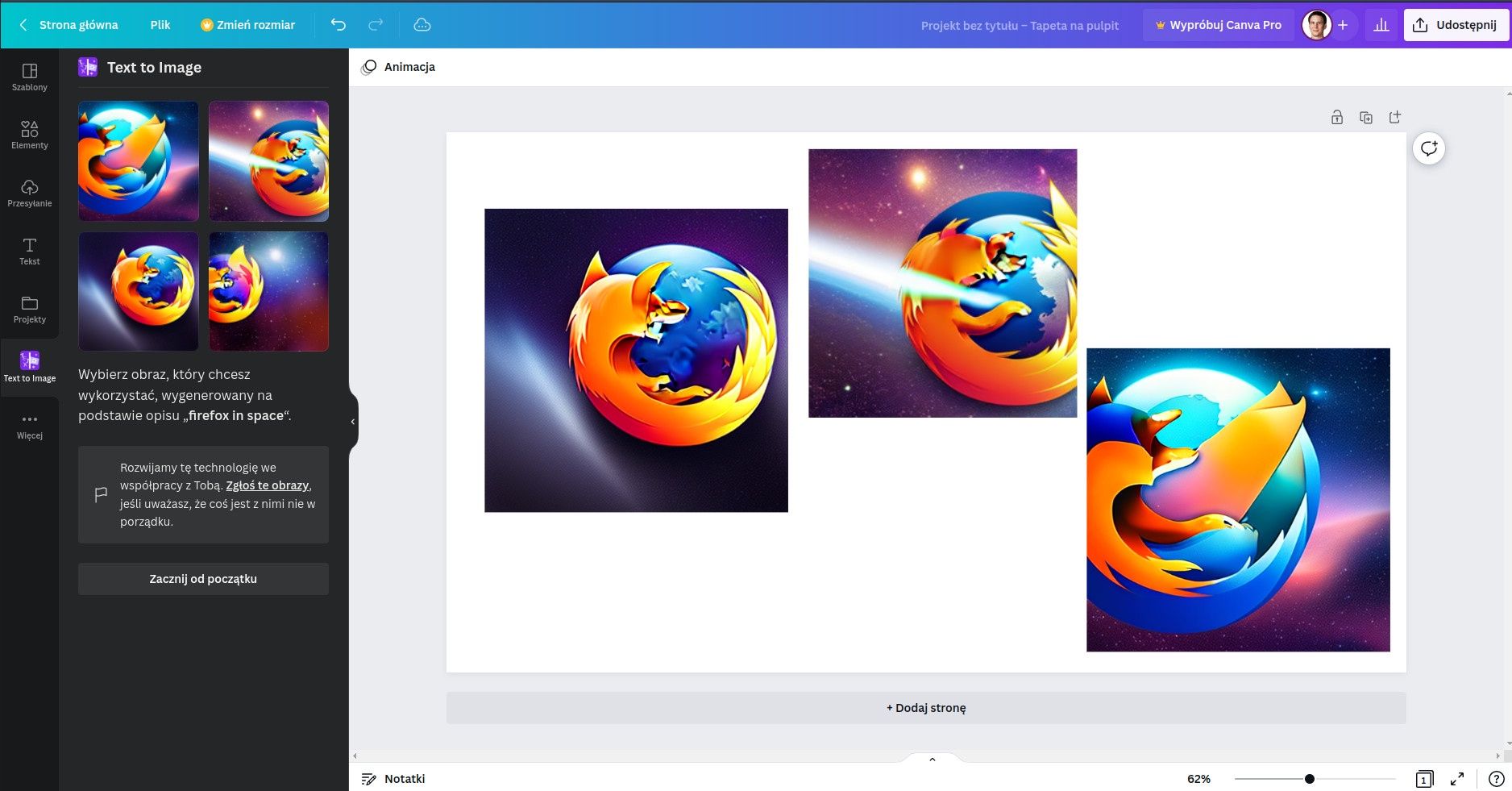Click Zacznij od początku button
This screenshot has height=791, width=1512.
point(203,579)
